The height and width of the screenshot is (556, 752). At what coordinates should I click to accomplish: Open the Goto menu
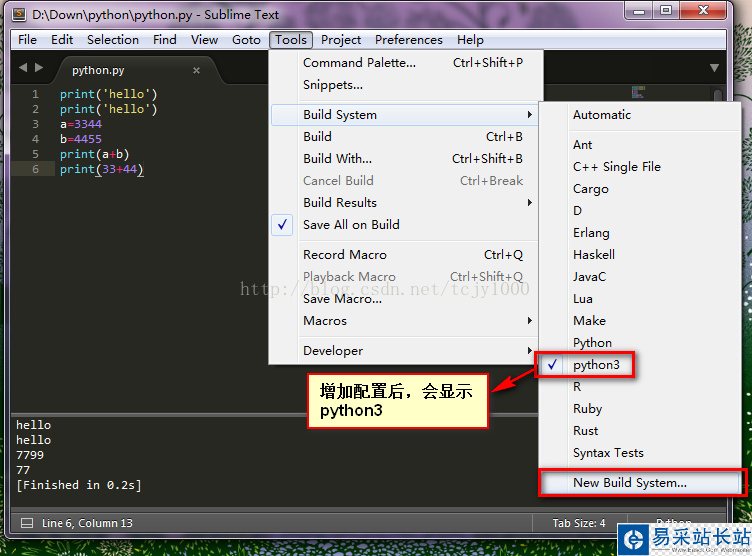point(246,40)
